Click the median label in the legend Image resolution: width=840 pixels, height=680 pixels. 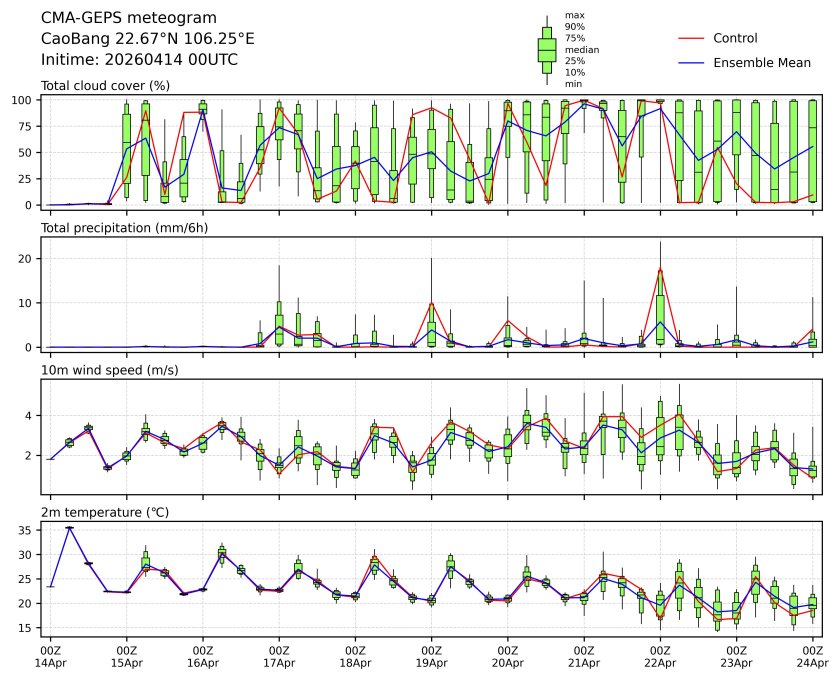click(578, 49)
